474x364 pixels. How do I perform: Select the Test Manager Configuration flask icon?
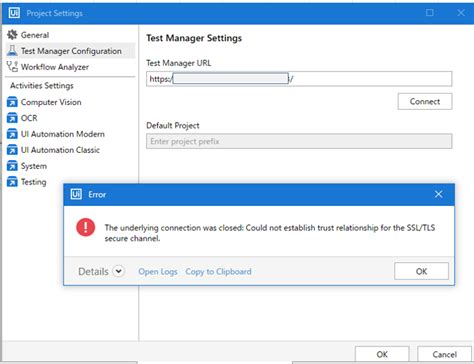click(12, 51)
